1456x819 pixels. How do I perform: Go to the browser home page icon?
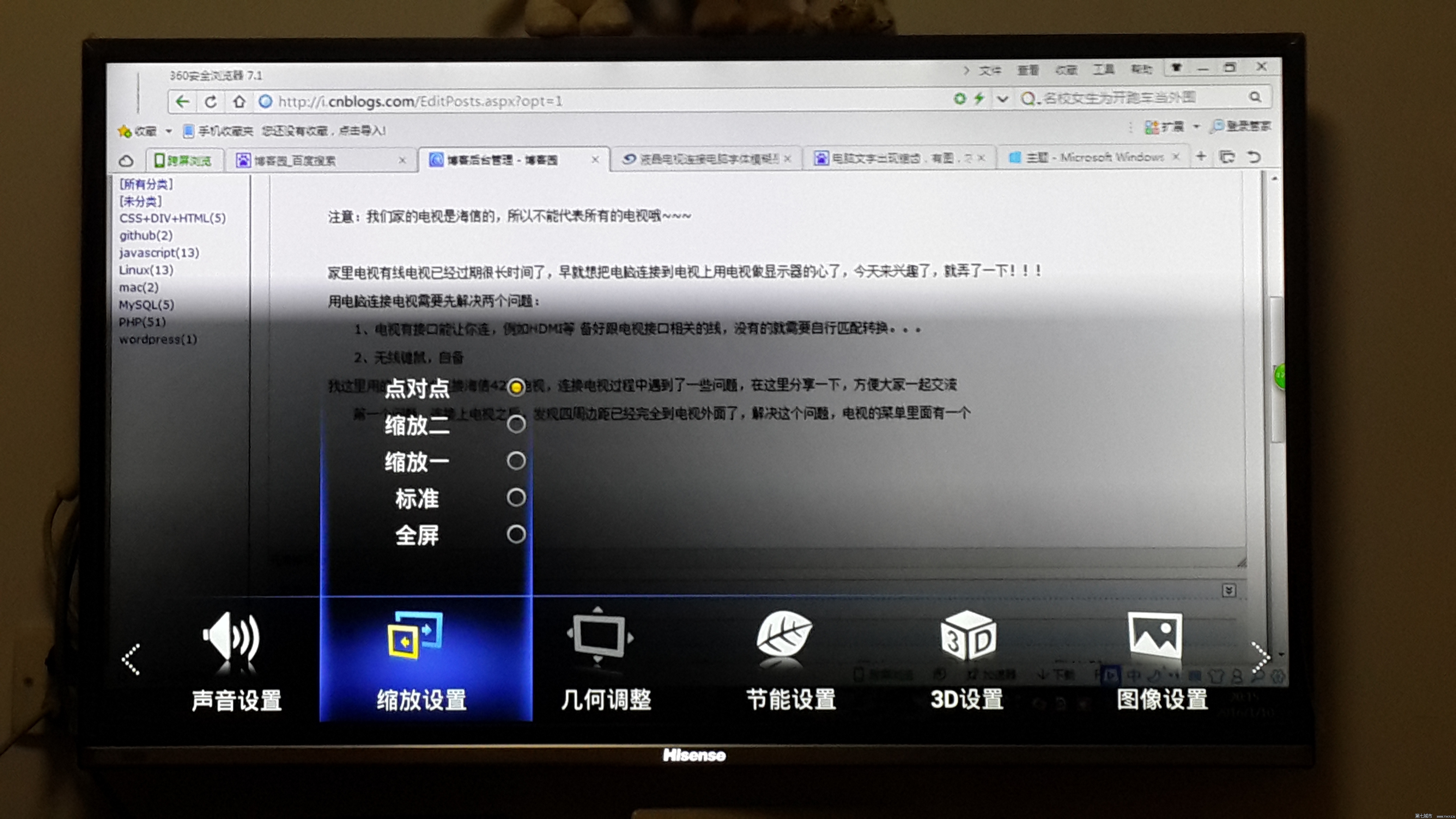(239, 102)
